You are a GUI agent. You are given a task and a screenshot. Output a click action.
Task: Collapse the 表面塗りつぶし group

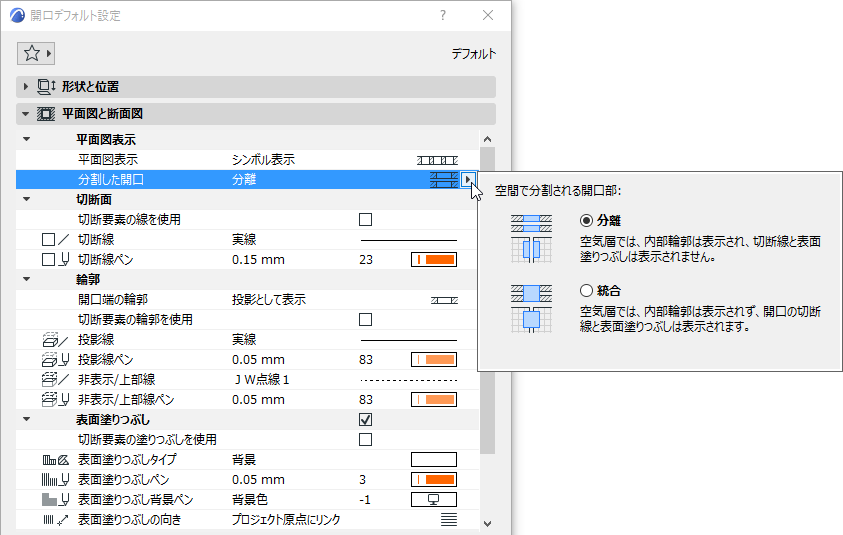[26, 419]
